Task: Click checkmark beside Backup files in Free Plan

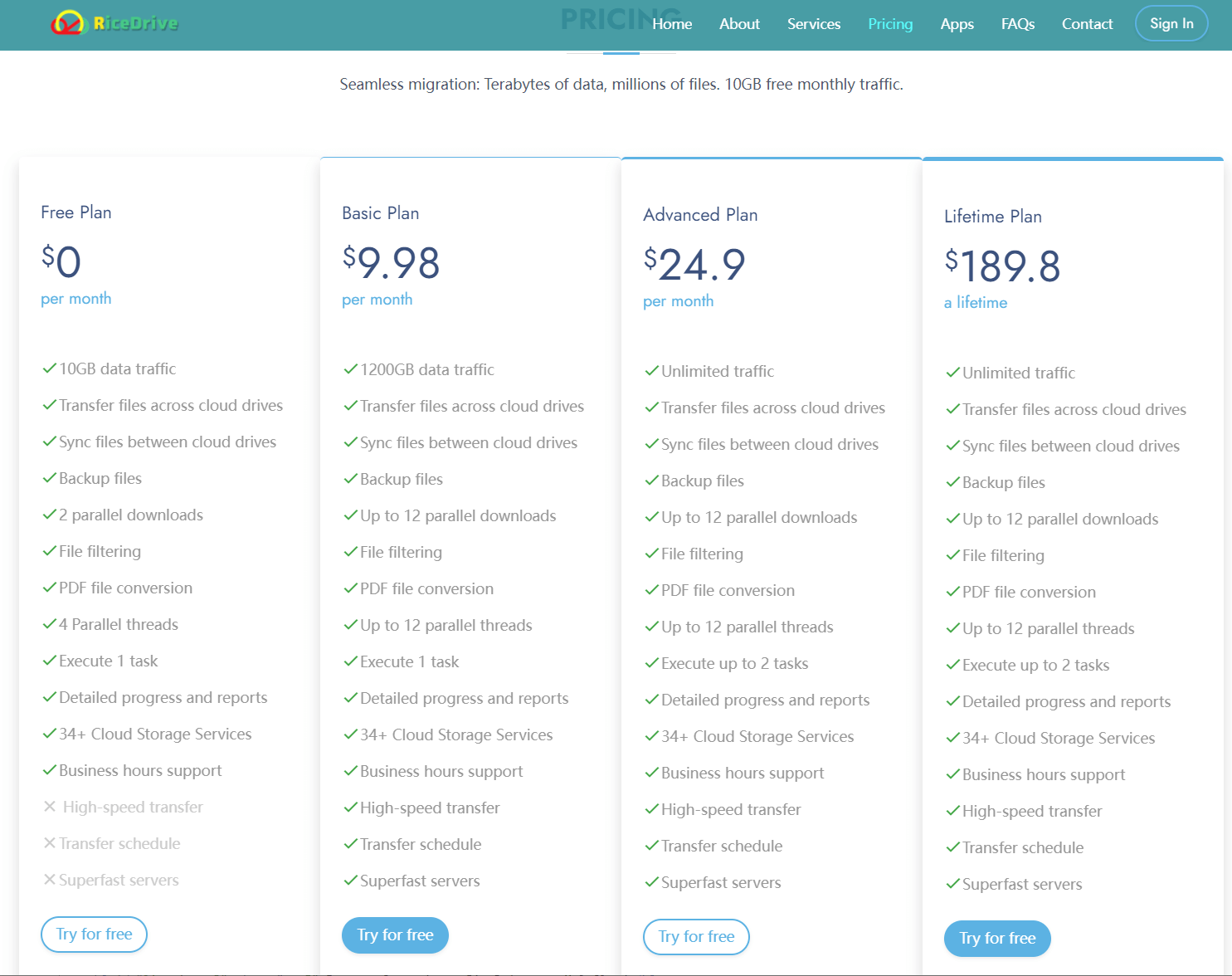Action: (x=50, y=478)
